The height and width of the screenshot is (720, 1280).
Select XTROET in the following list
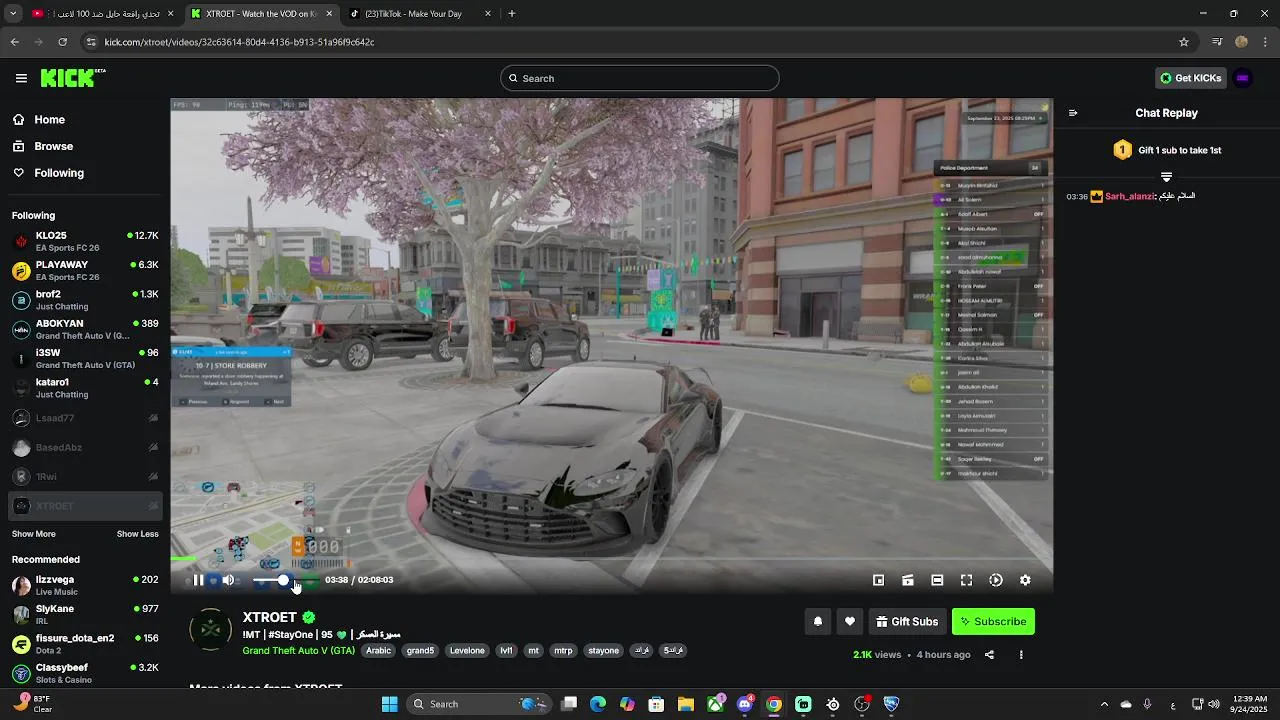tap(85, 506)
